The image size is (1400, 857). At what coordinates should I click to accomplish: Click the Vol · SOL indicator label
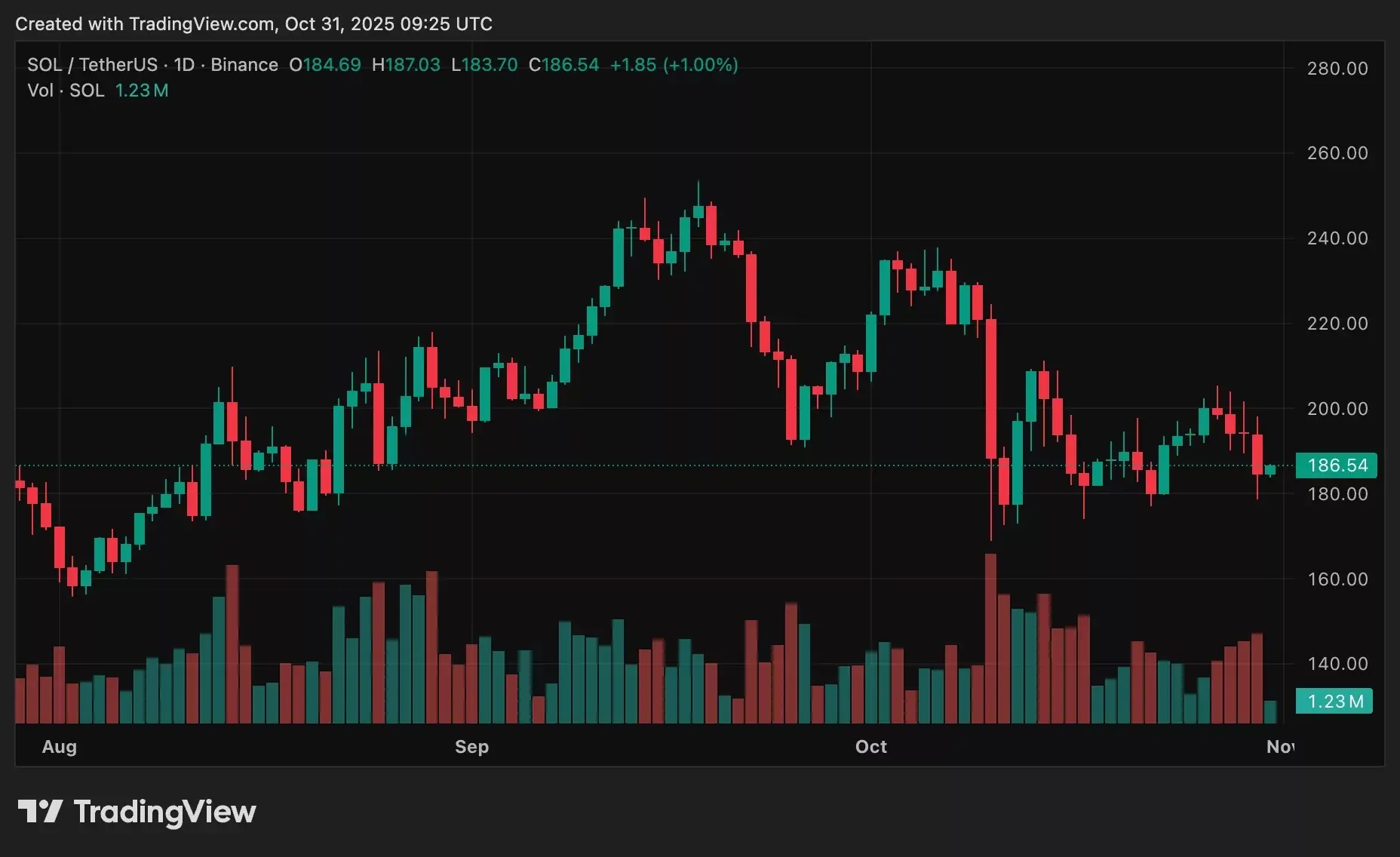click(66, 91)
